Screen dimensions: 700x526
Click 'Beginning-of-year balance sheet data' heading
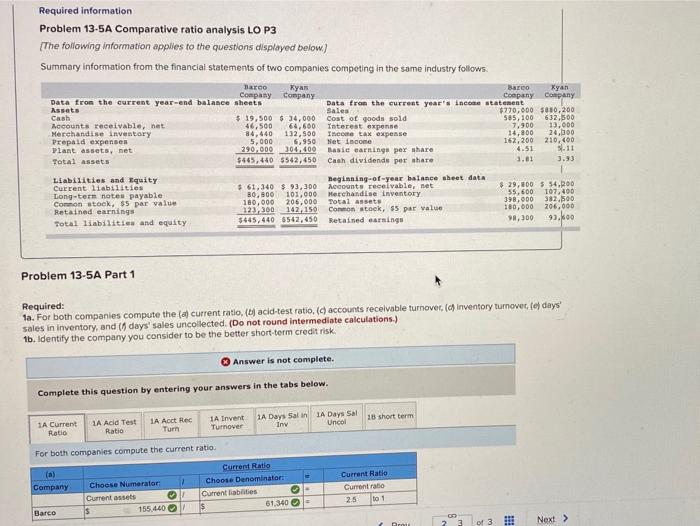[407, 178]
